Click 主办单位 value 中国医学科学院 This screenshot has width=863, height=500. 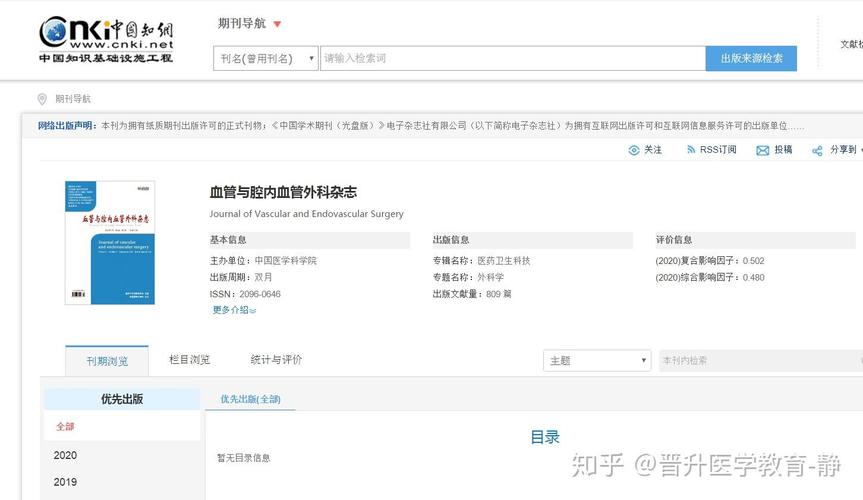point(286,260)
